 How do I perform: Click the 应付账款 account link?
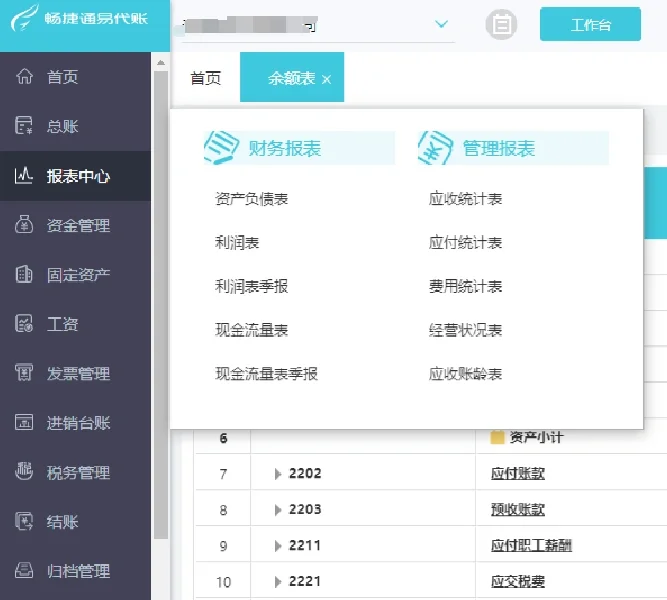click(x=518, y=473)
